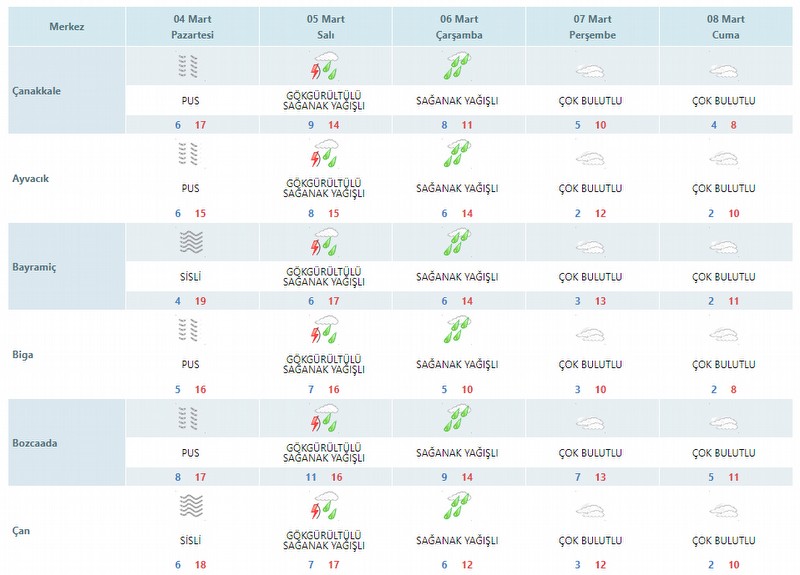The height and width of the screenshot is (575, 800).
Task: Click Bayramiç's fog icon for 04 Mart
Action: point(191,242)
